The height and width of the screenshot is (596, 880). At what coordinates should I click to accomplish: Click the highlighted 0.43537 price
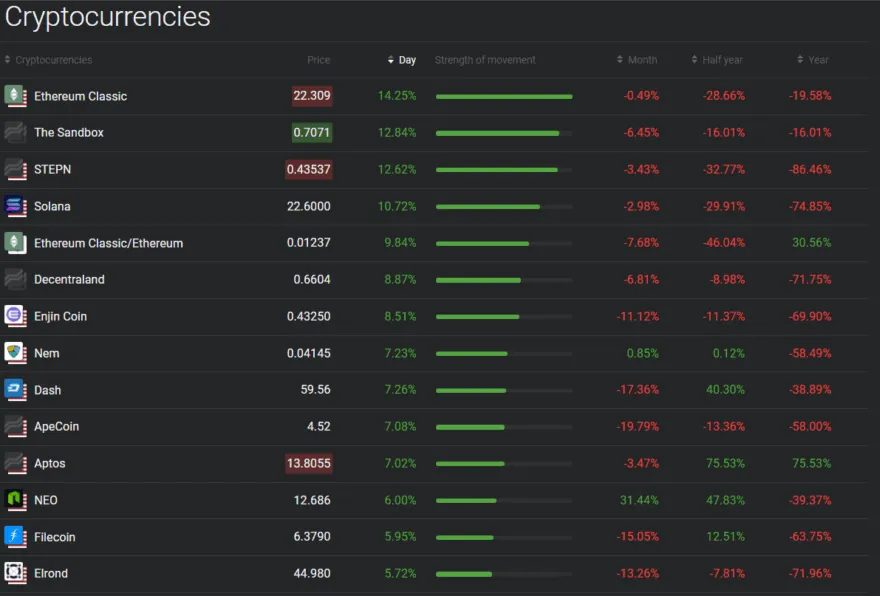point(309,169)
